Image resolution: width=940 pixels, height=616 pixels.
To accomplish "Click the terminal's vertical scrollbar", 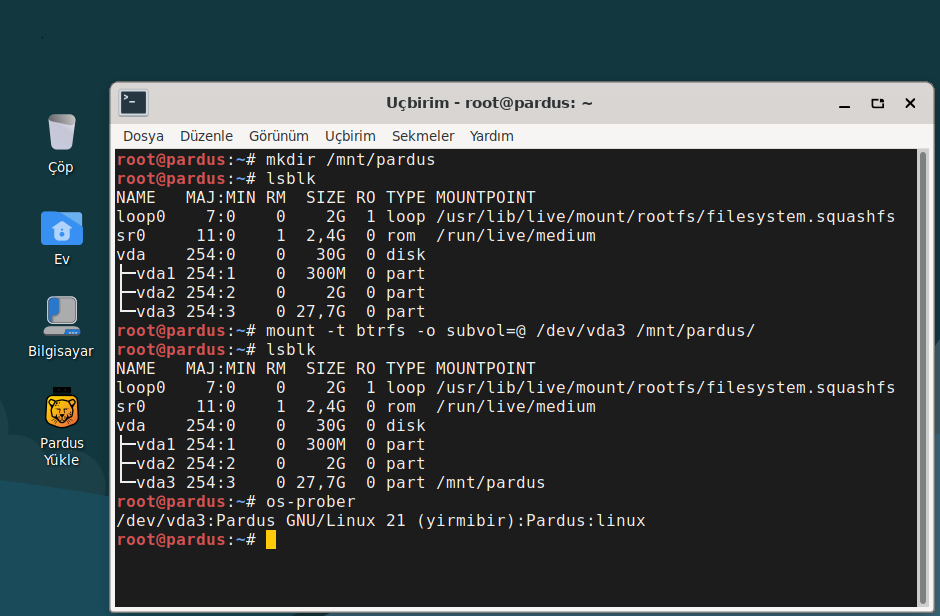I will coord(923,378).
